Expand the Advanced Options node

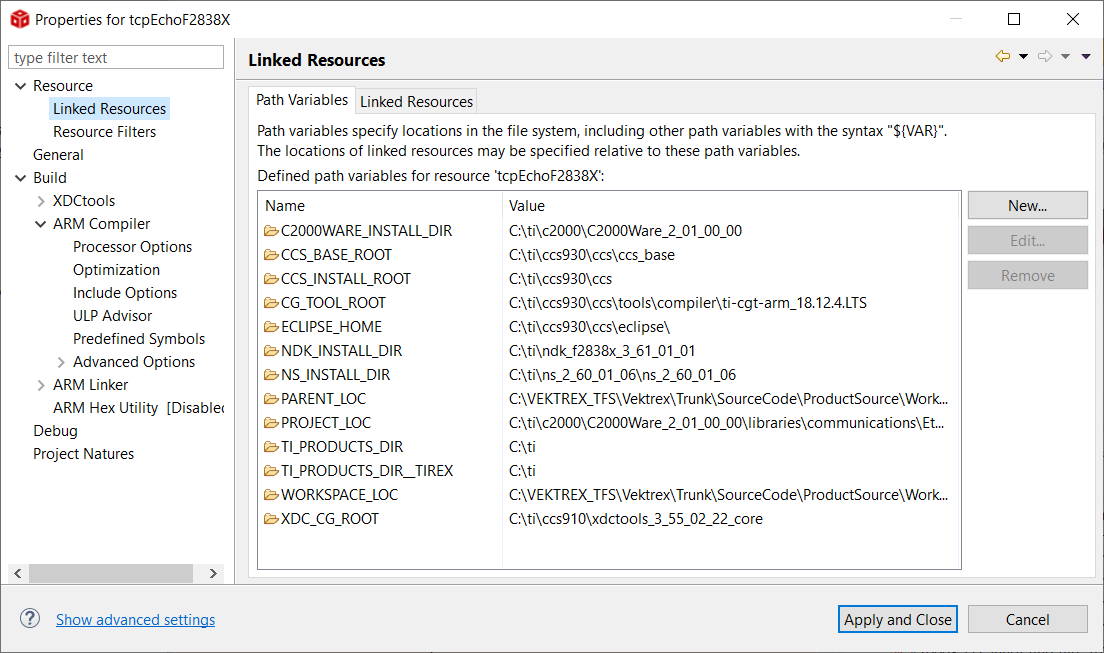61,362
